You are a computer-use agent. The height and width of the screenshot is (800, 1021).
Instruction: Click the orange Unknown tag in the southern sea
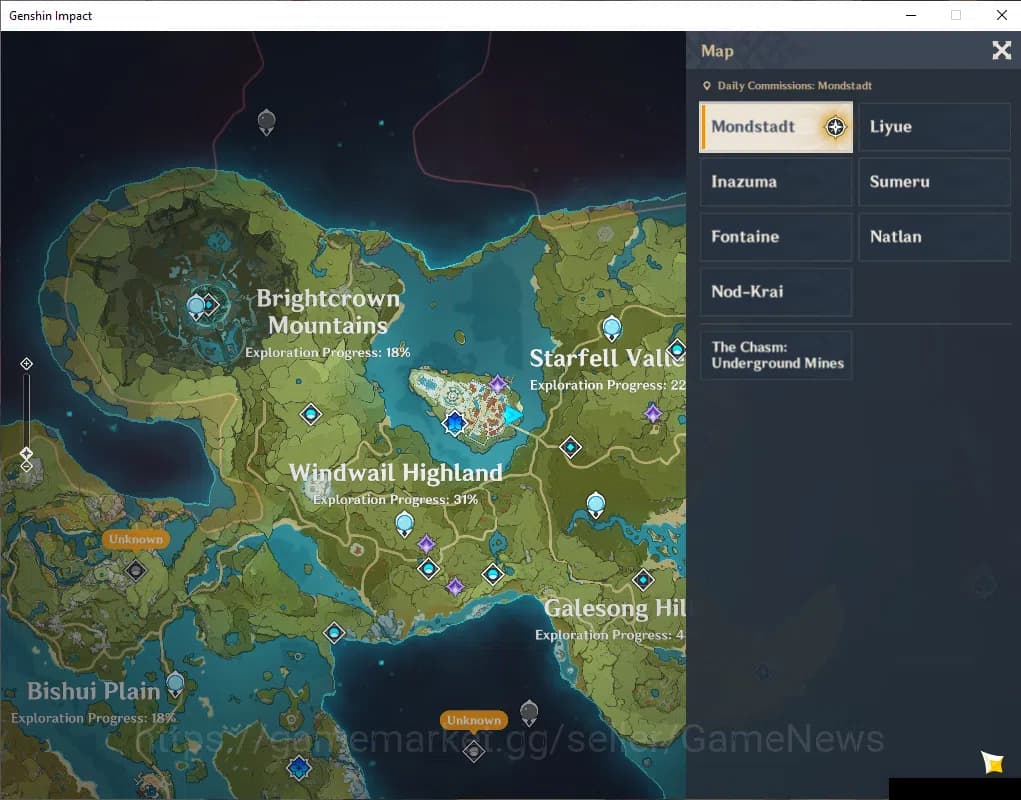pos(473,721)
